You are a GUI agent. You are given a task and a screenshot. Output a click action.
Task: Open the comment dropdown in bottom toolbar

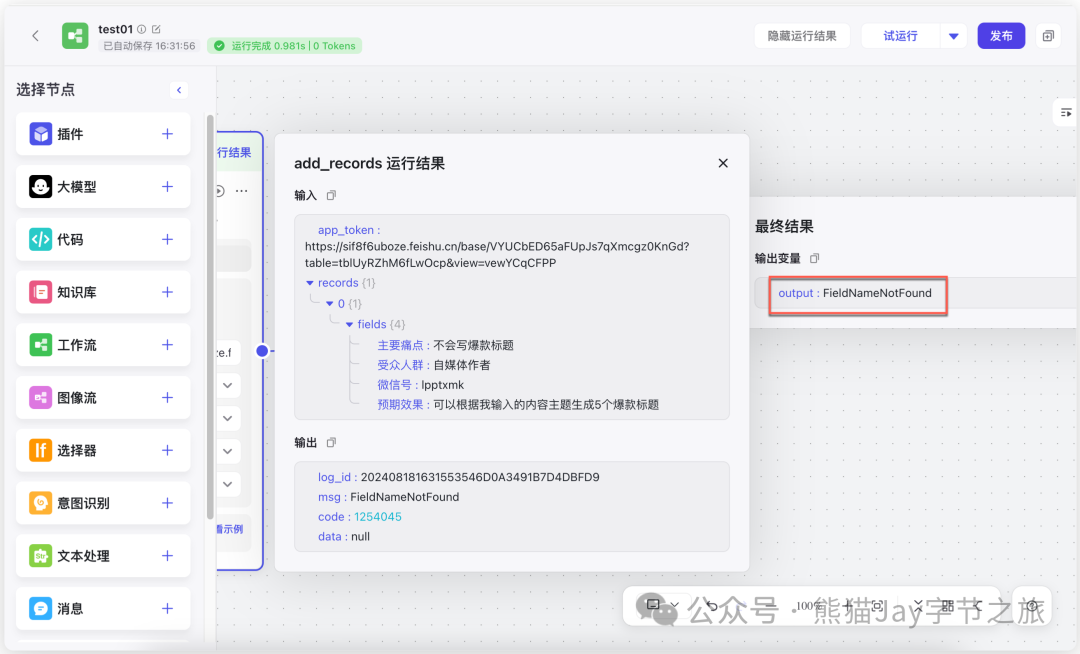tap(674, 606)
